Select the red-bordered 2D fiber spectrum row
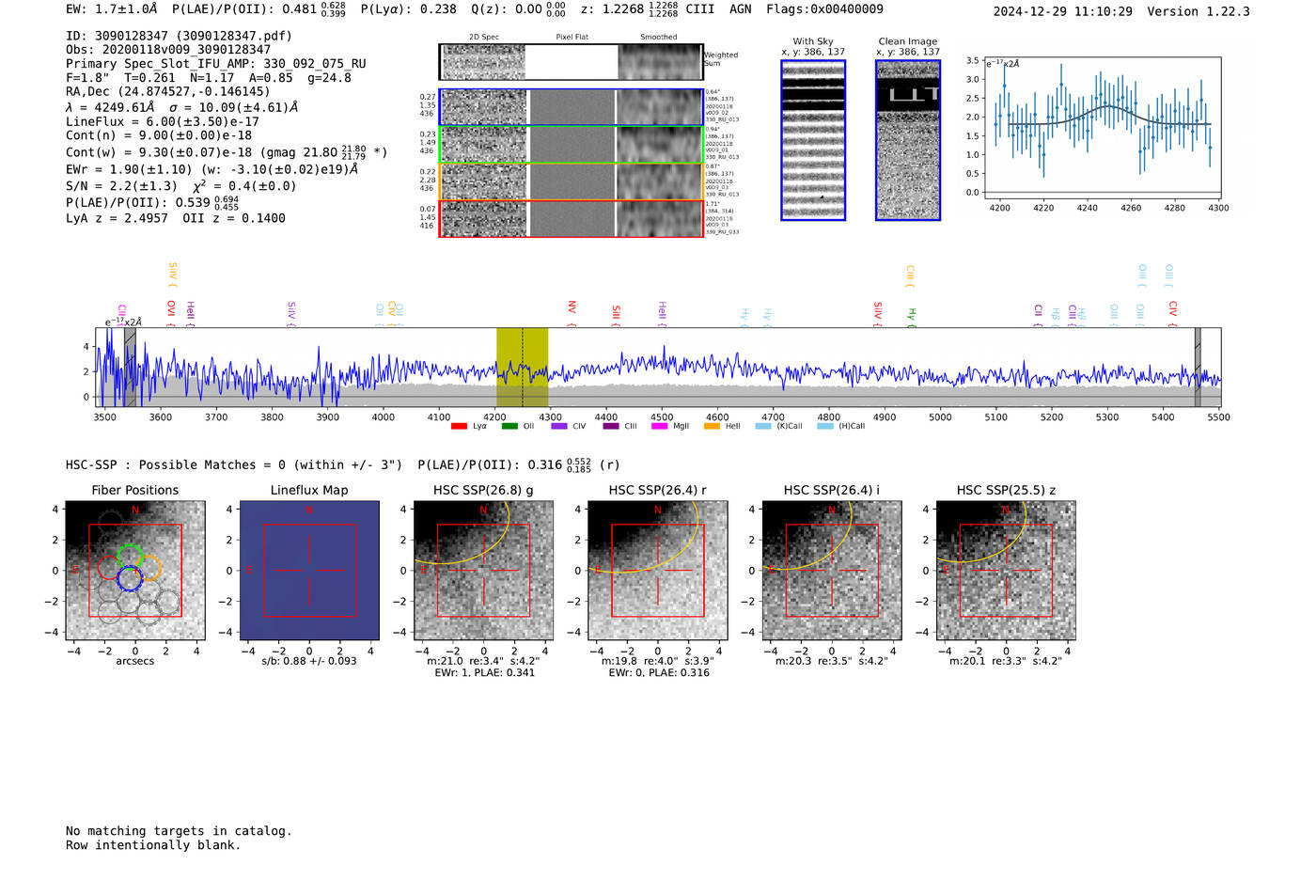Viewport: 1316px width, 896px height. (571, 218)
